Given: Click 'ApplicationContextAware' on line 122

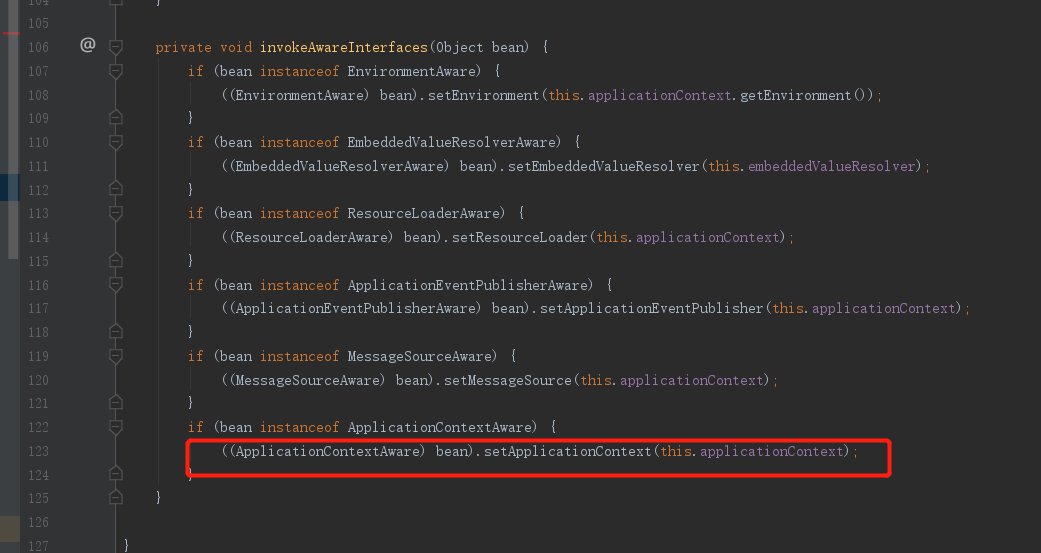Looking at the screenshot, I should pyautogui.click(x=440, y=427).
